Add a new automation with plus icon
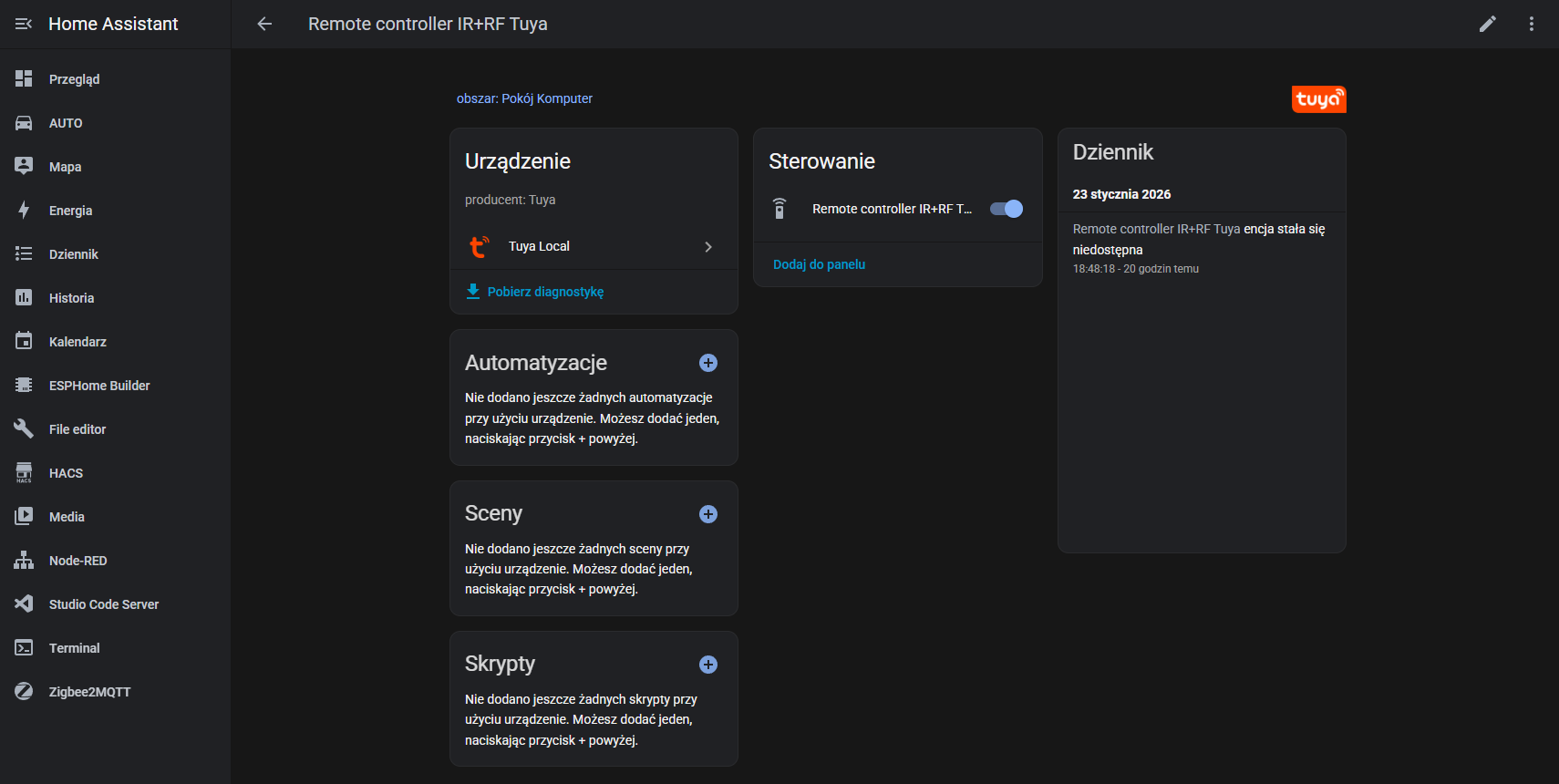This screenshot has width=1559, height=784. (707, 363)
